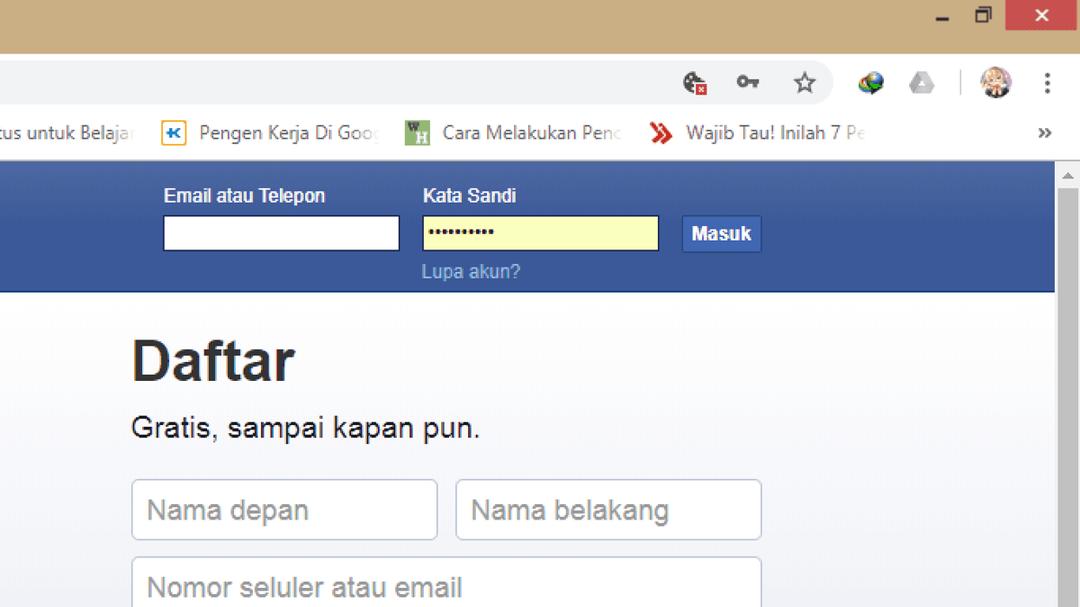1080x607 pixels.
Task: Close the browser window
Action: pos(1041,15)
